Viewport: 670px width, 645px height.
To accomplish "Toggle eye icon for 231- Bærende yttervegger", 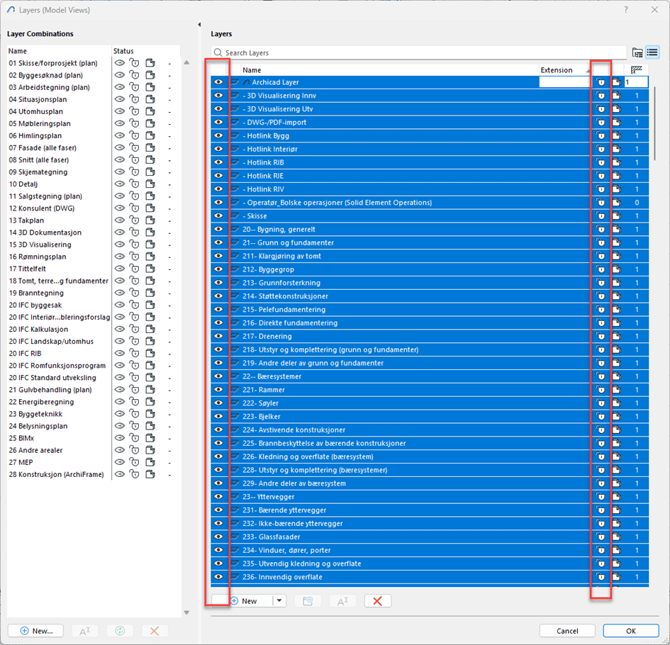I will pos(219,510).
